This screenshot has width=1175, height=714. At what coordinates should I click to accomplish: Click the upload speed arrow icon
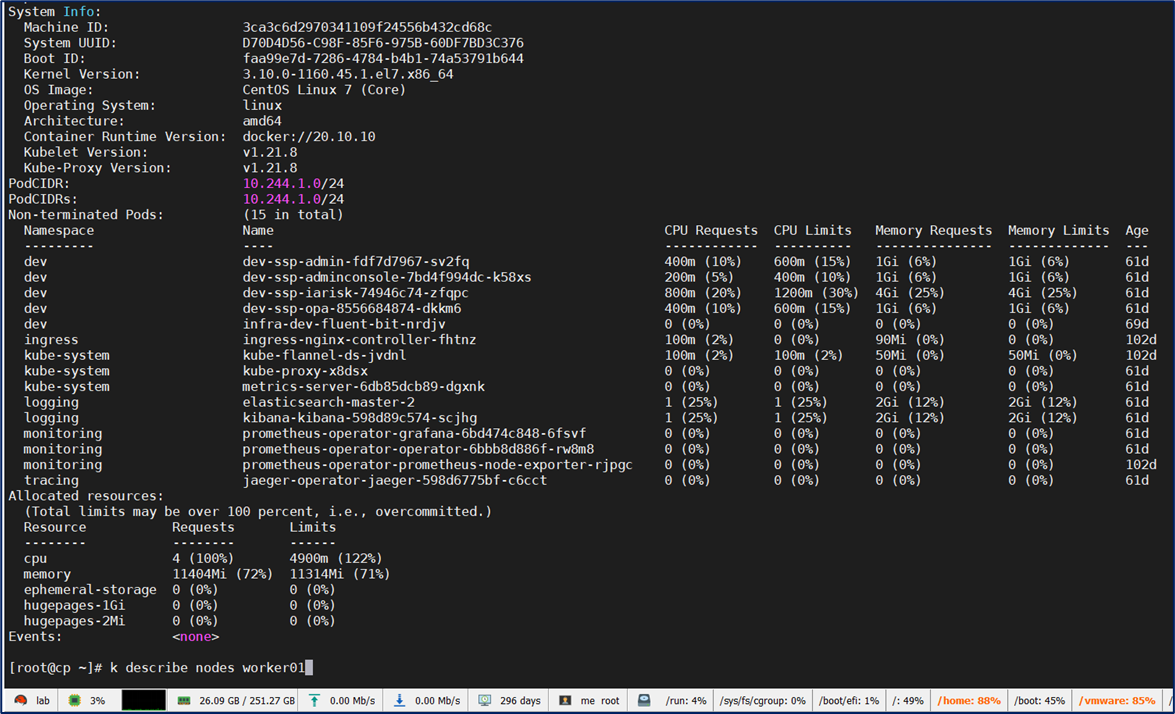point(314,701)
